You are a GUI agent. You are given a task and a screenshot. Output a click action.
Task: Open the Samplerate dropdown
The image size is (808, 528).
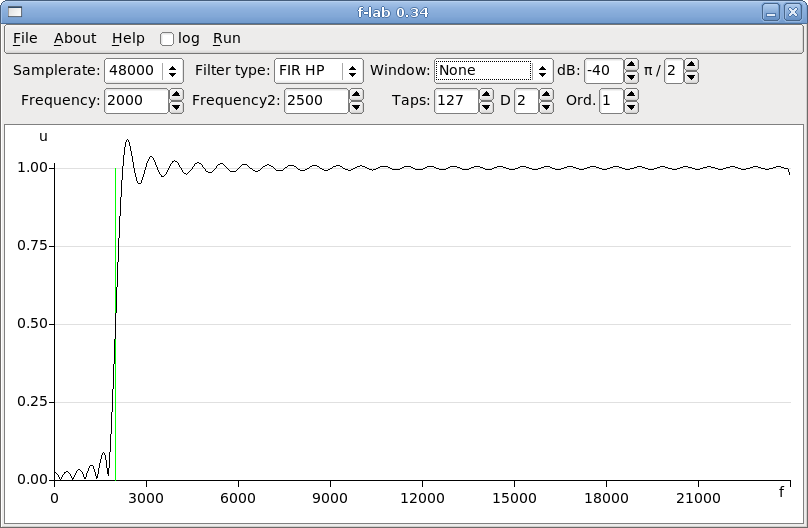tap(144, 71)
